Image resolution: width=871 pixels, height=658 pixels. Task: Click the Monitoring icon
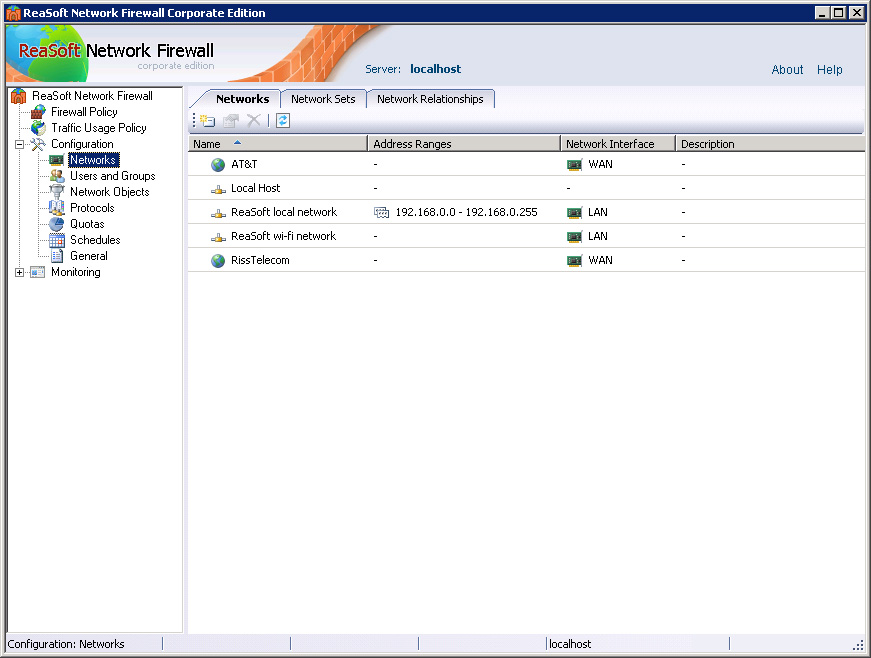coord(38,272)
